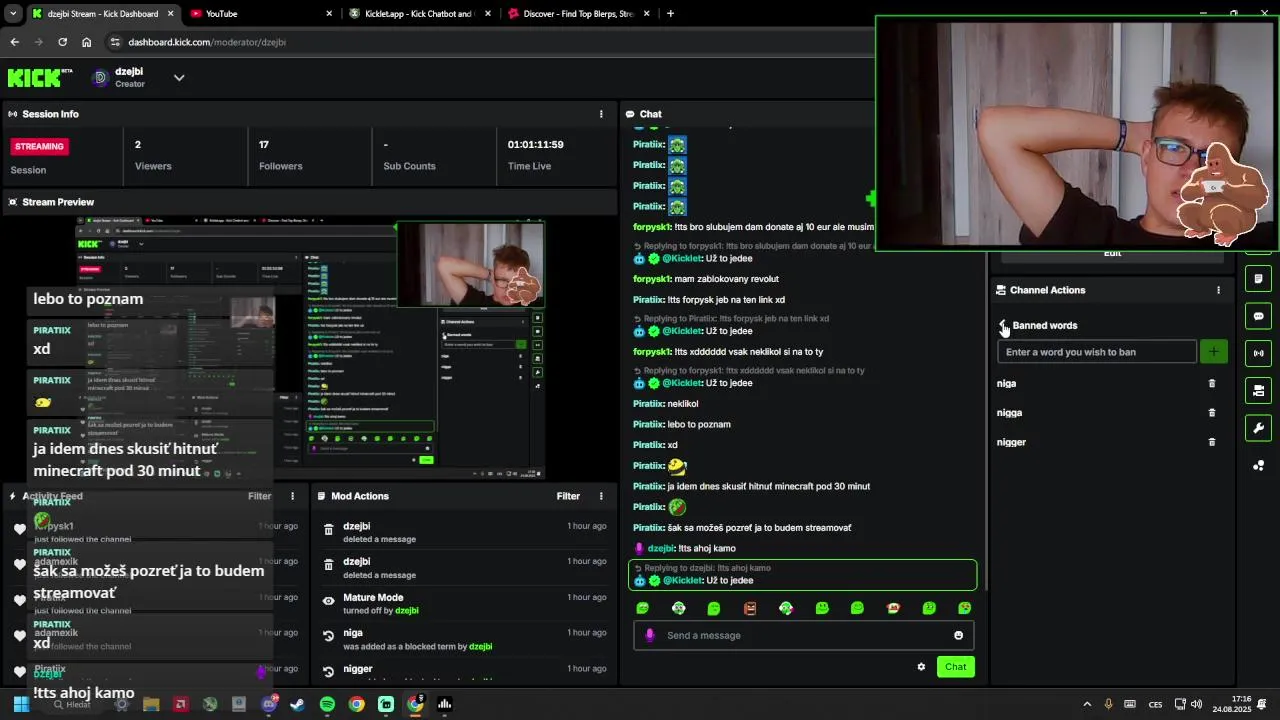1280x720 pixels.
Task: Click the STREAMING status badge
Action: (x=40, y=146)
